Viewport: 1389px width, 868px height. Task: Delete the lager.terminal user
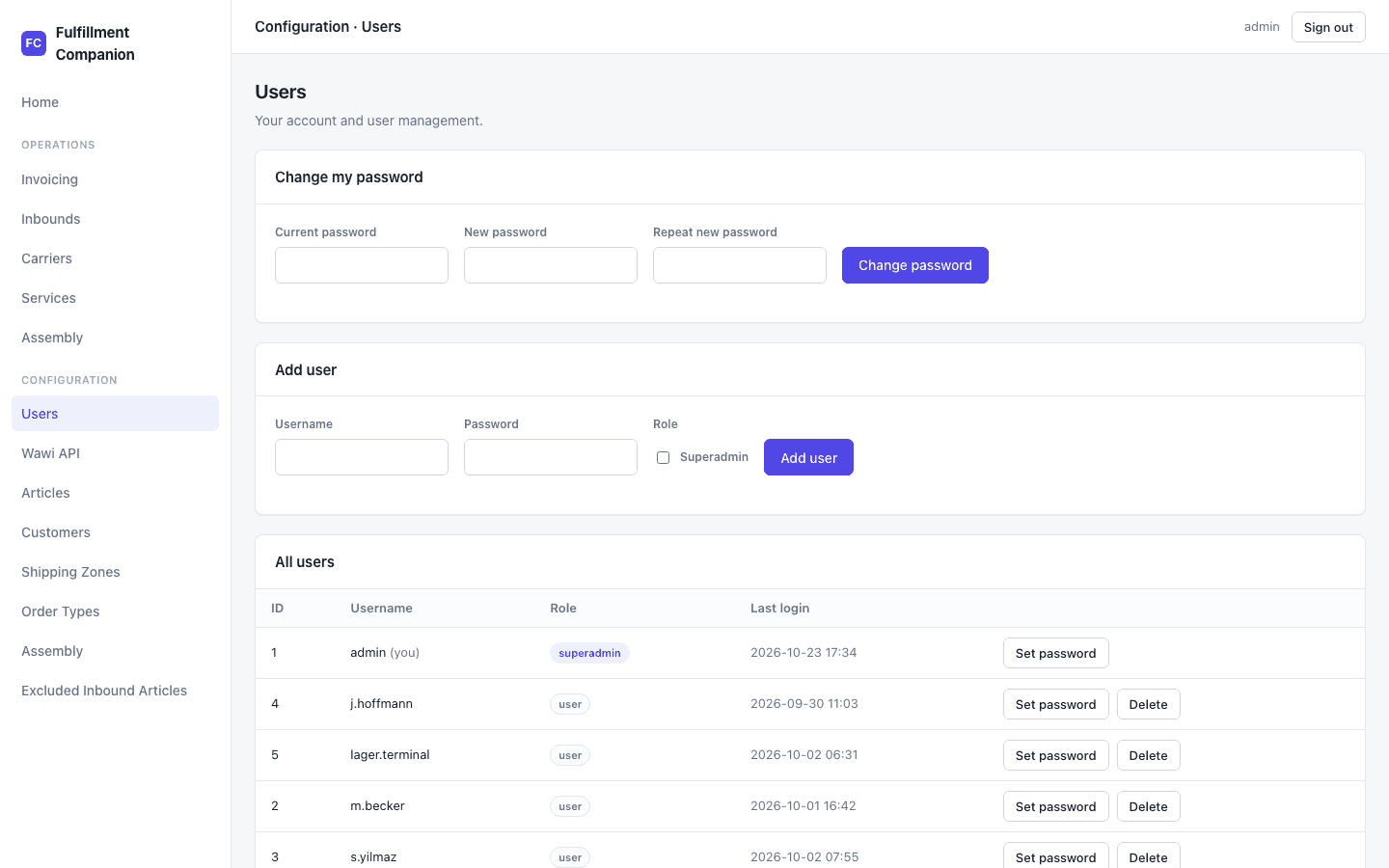point(1148,755)
